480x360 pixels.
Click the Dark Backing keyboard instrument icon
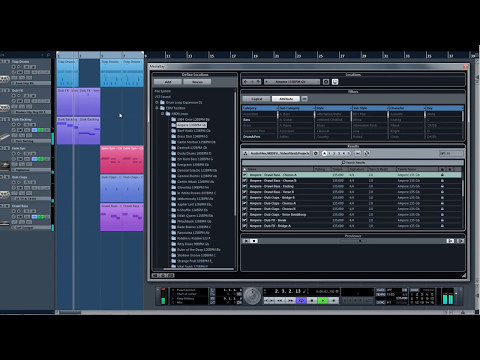5,137
